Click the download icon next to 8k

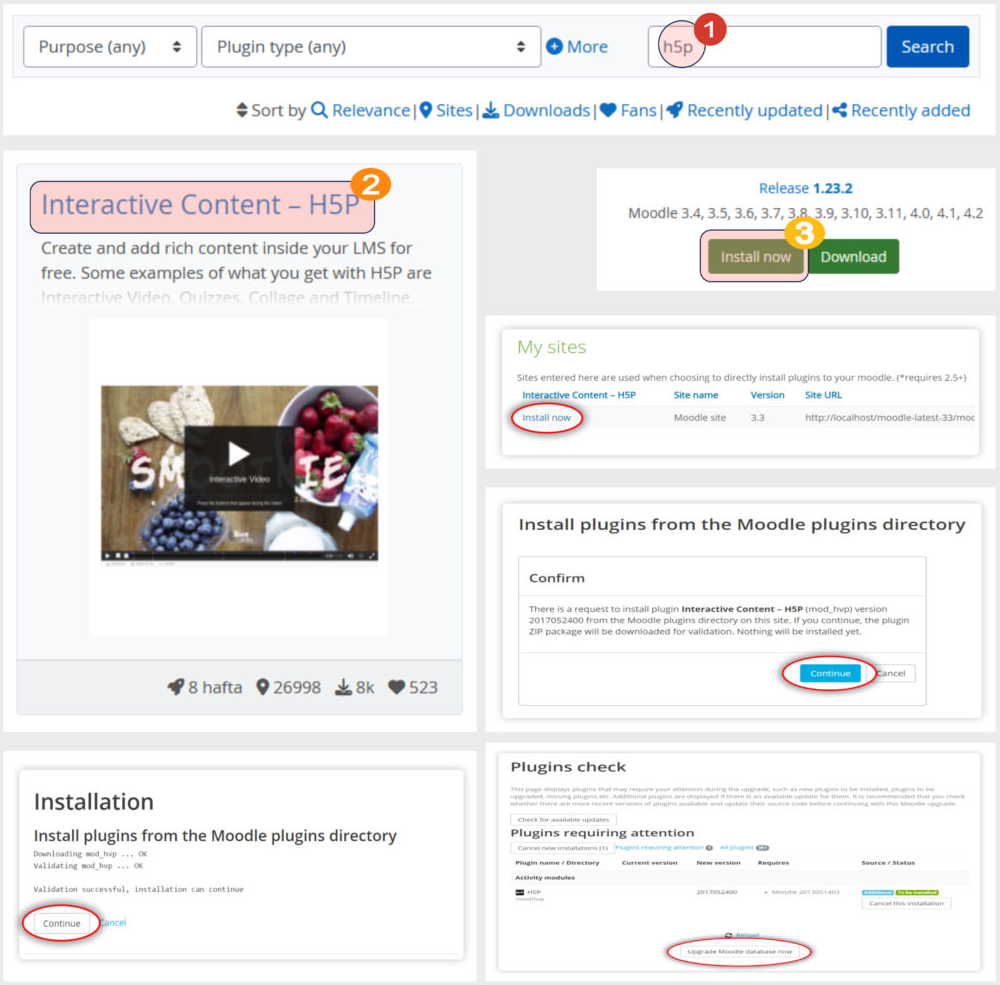tap(343, 687)
